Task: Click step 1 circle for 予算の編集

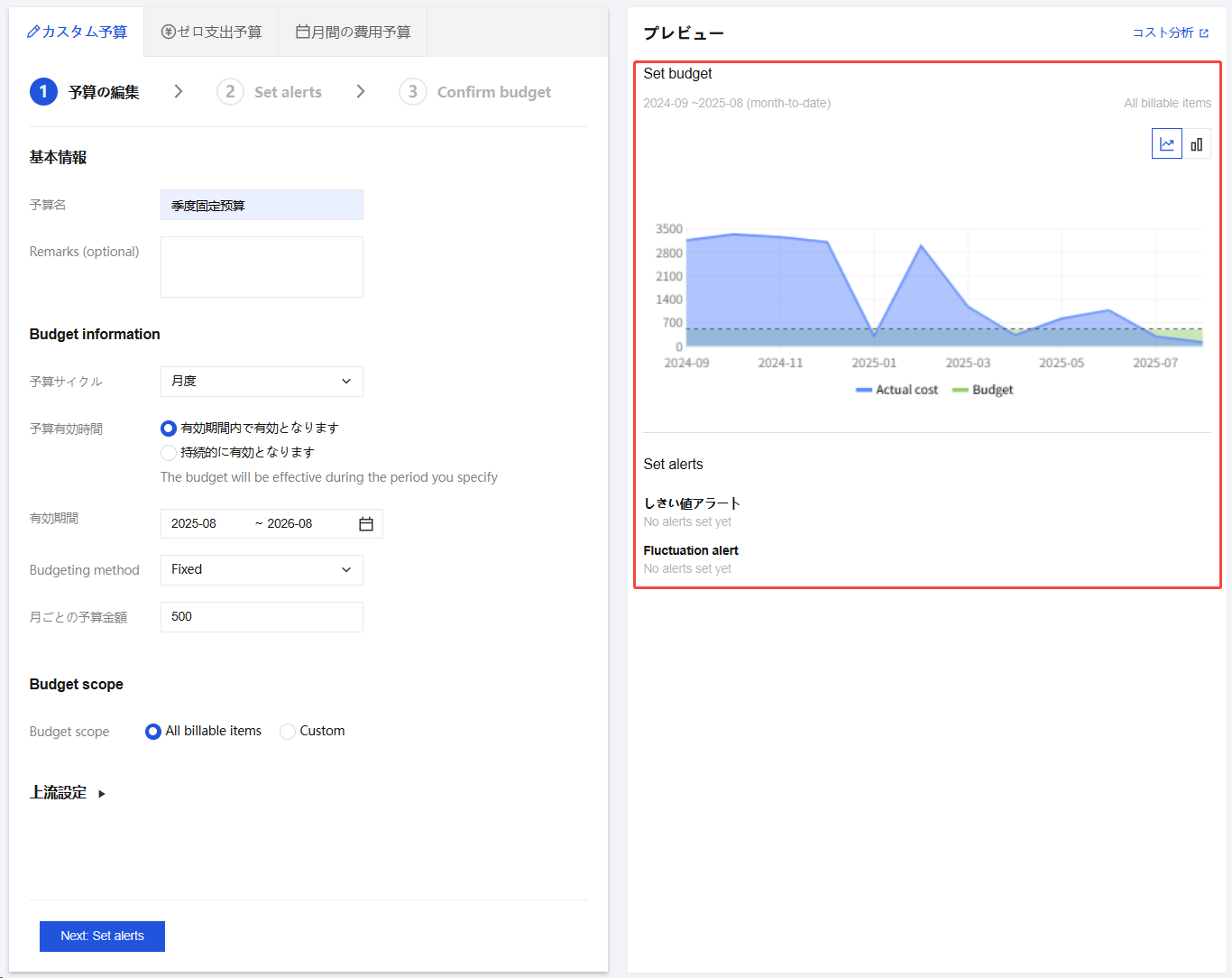Action: click(43, 92)
